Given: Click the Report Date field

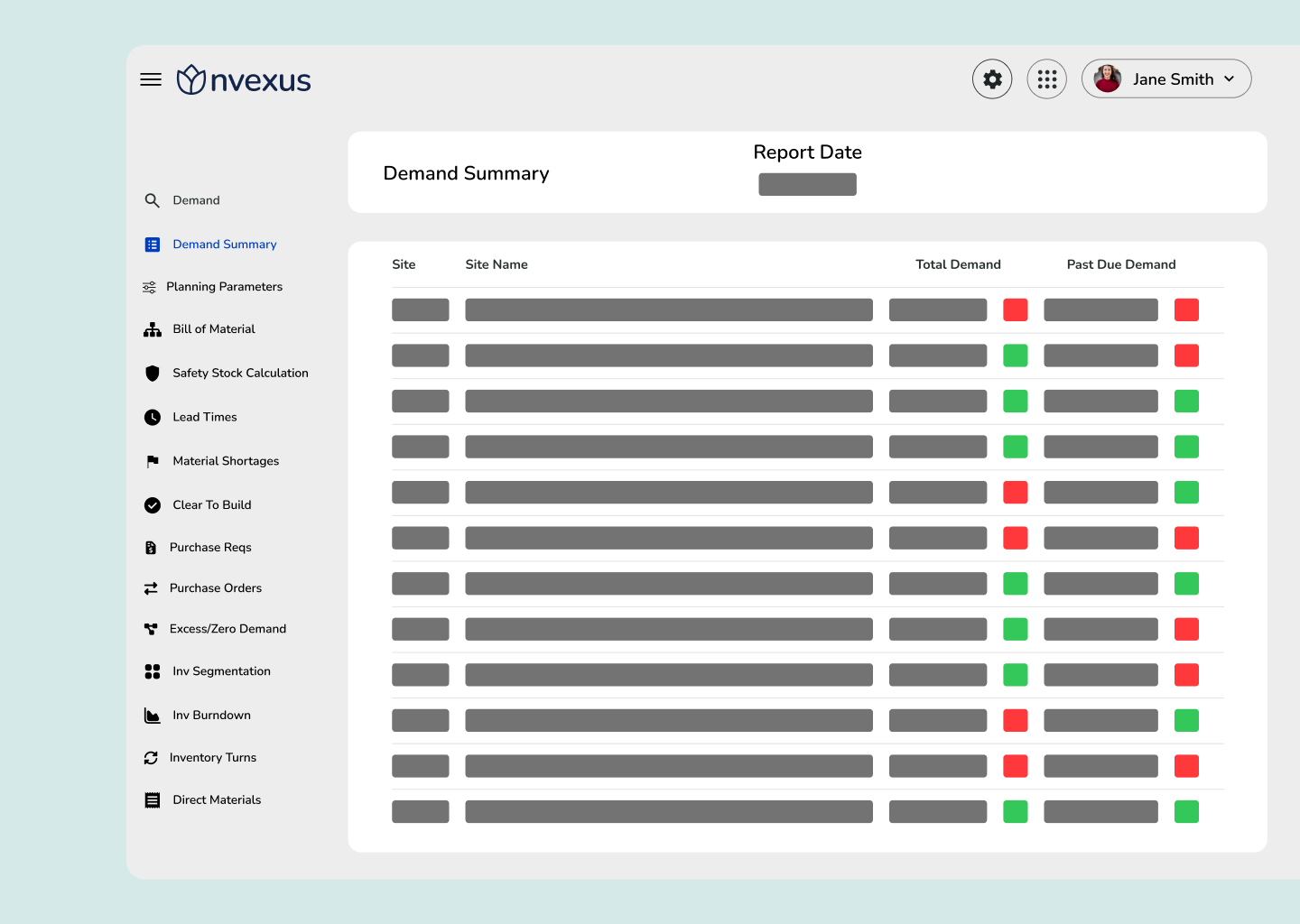Looking at the screenshot, I should (x=808, y=185).
